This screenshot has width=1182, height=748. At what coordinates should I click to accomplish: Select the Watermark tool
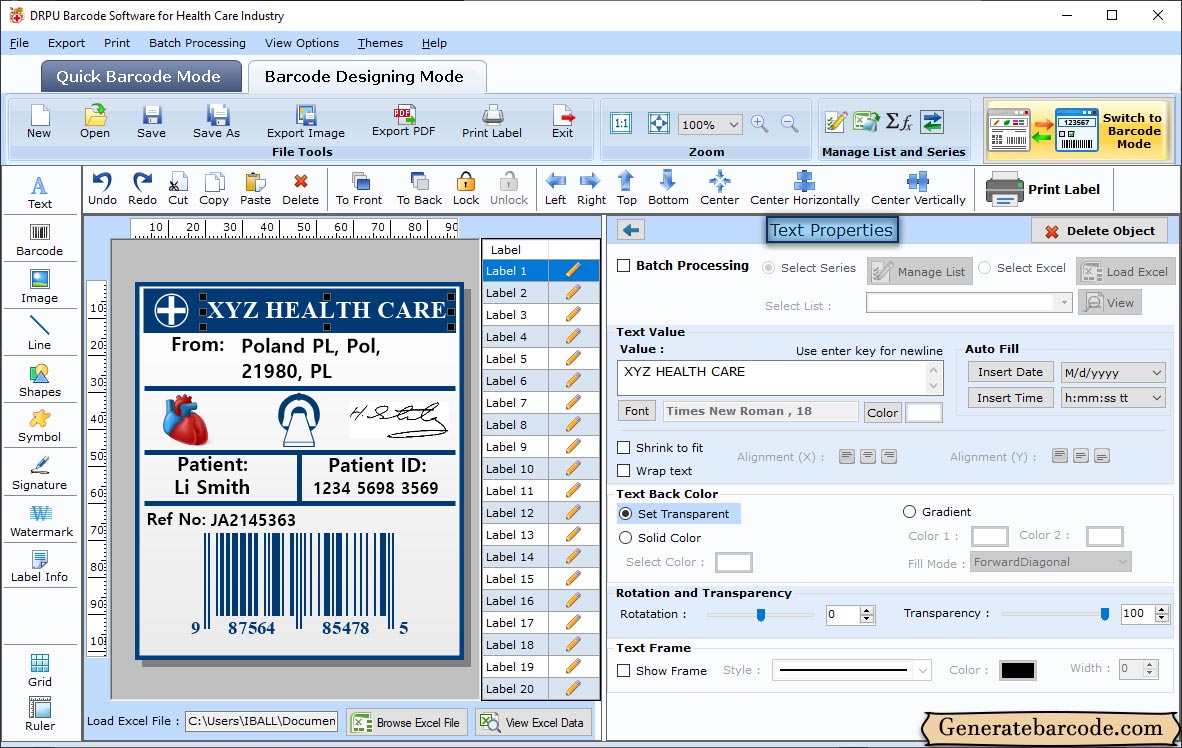point(41,521)
